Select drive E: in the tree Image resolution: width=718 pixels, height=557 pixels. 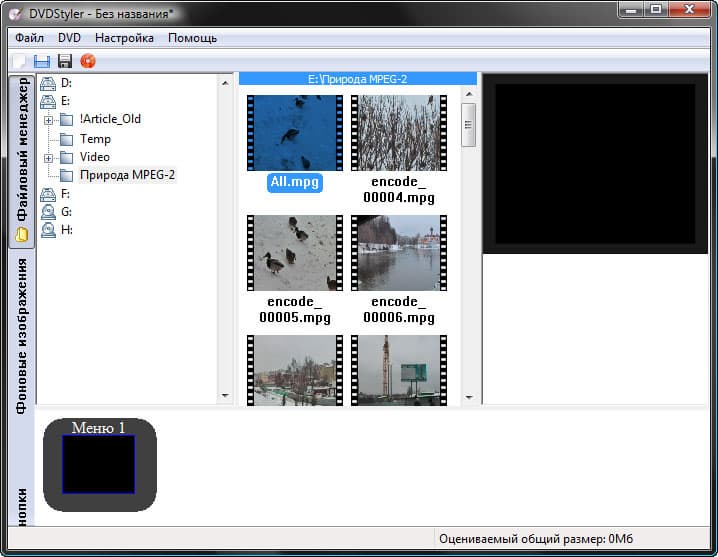(x=65, y=101)
